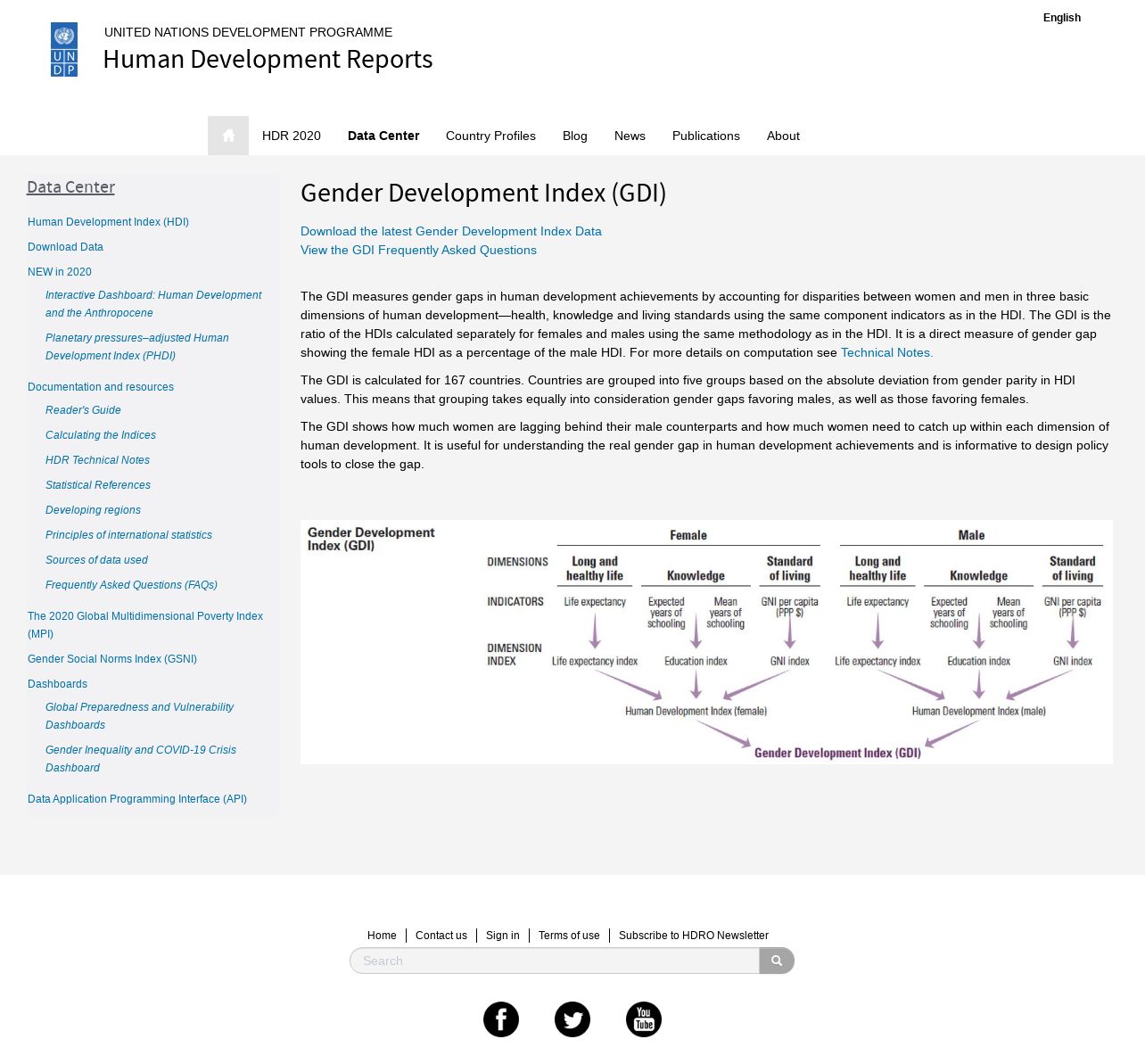Open the English language selector

coord(1062,18)
